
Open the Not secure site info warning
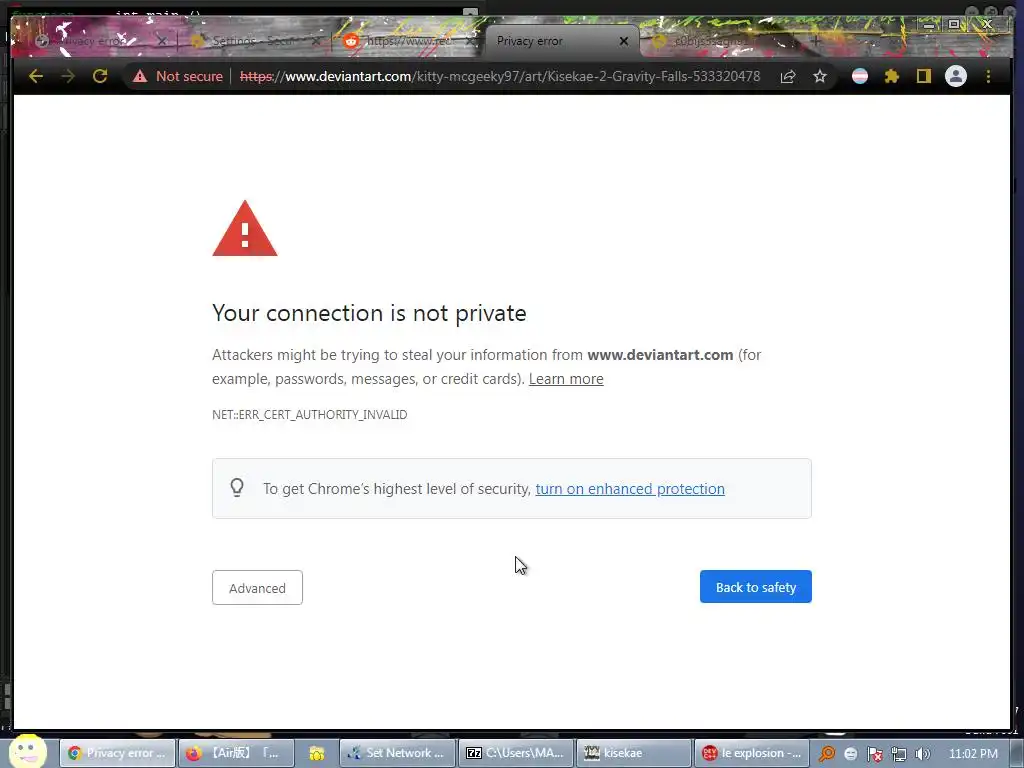point(178,76)
